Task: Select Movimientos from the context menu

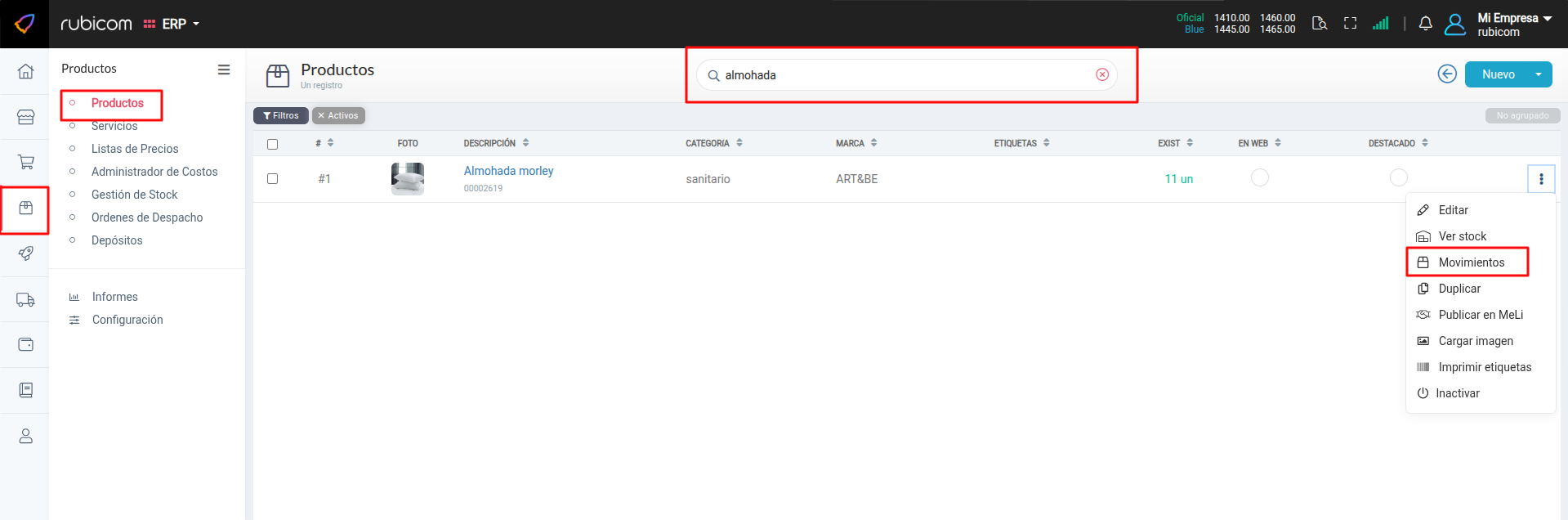Action: (x=1471, y=262)
